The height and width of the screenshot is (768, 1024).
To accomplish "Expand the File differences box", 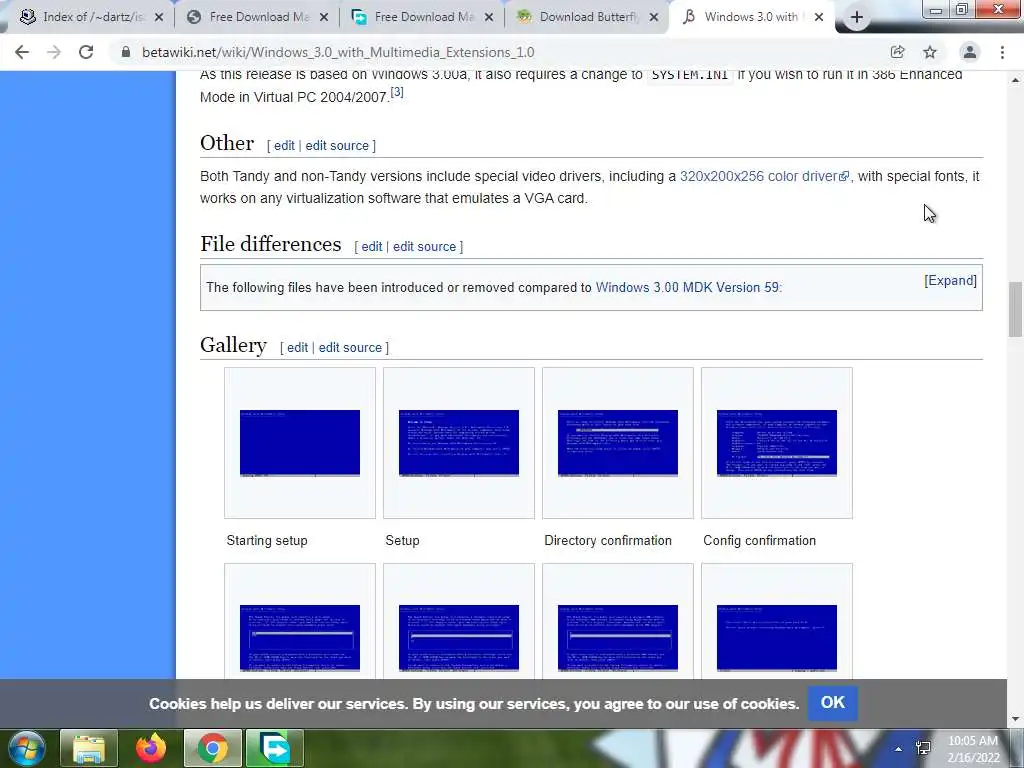I will click(950, 281).
